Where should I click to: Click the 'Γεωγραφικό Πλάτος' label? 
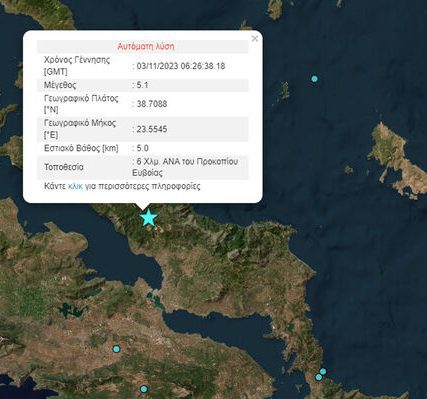(81, 99)
